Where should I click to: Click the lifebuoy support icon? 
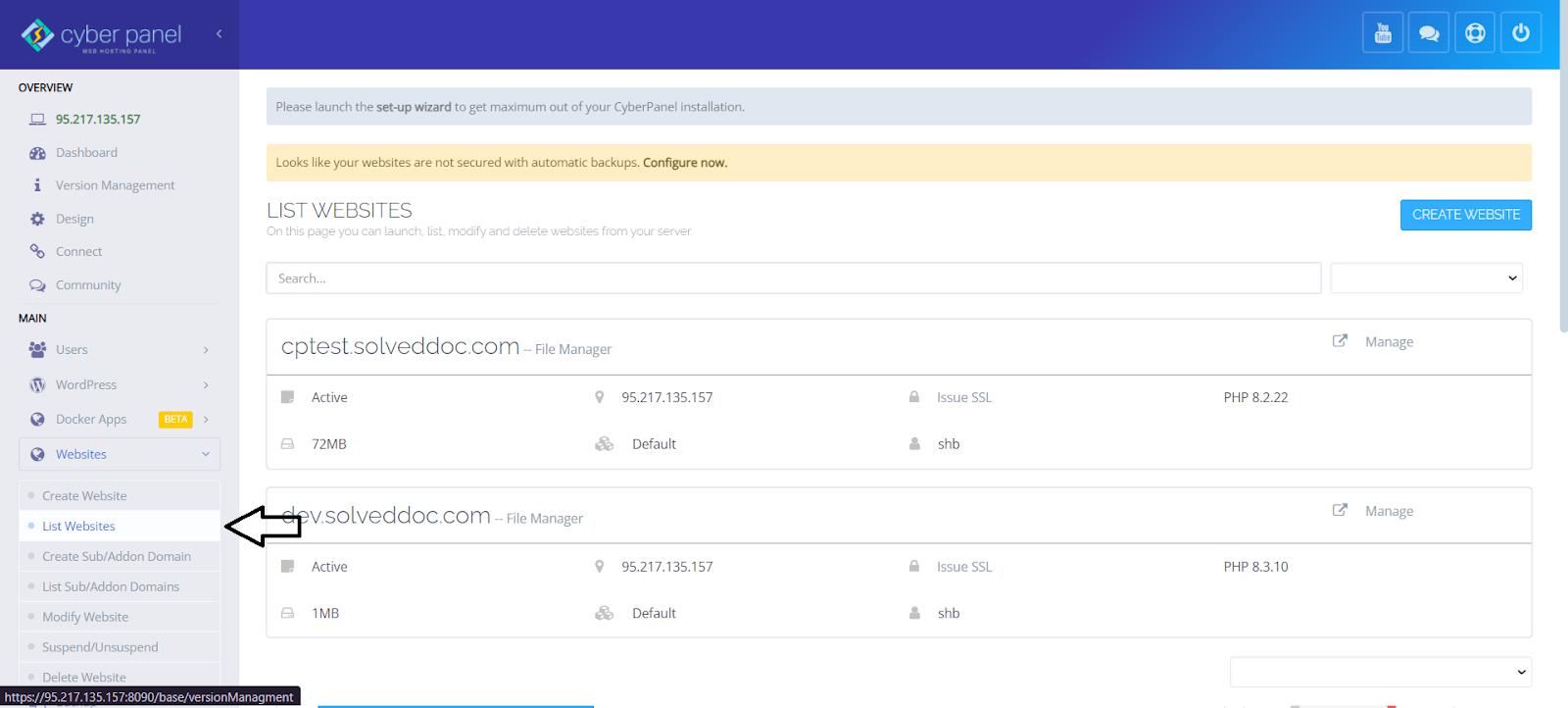coord(1475,33)
